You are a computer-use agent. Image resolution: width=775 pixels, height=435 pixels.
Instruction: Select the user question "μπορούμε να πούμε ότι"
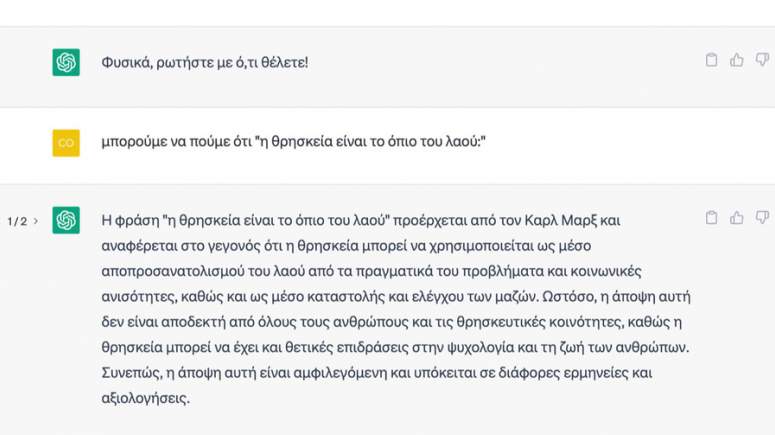point(294,142)
